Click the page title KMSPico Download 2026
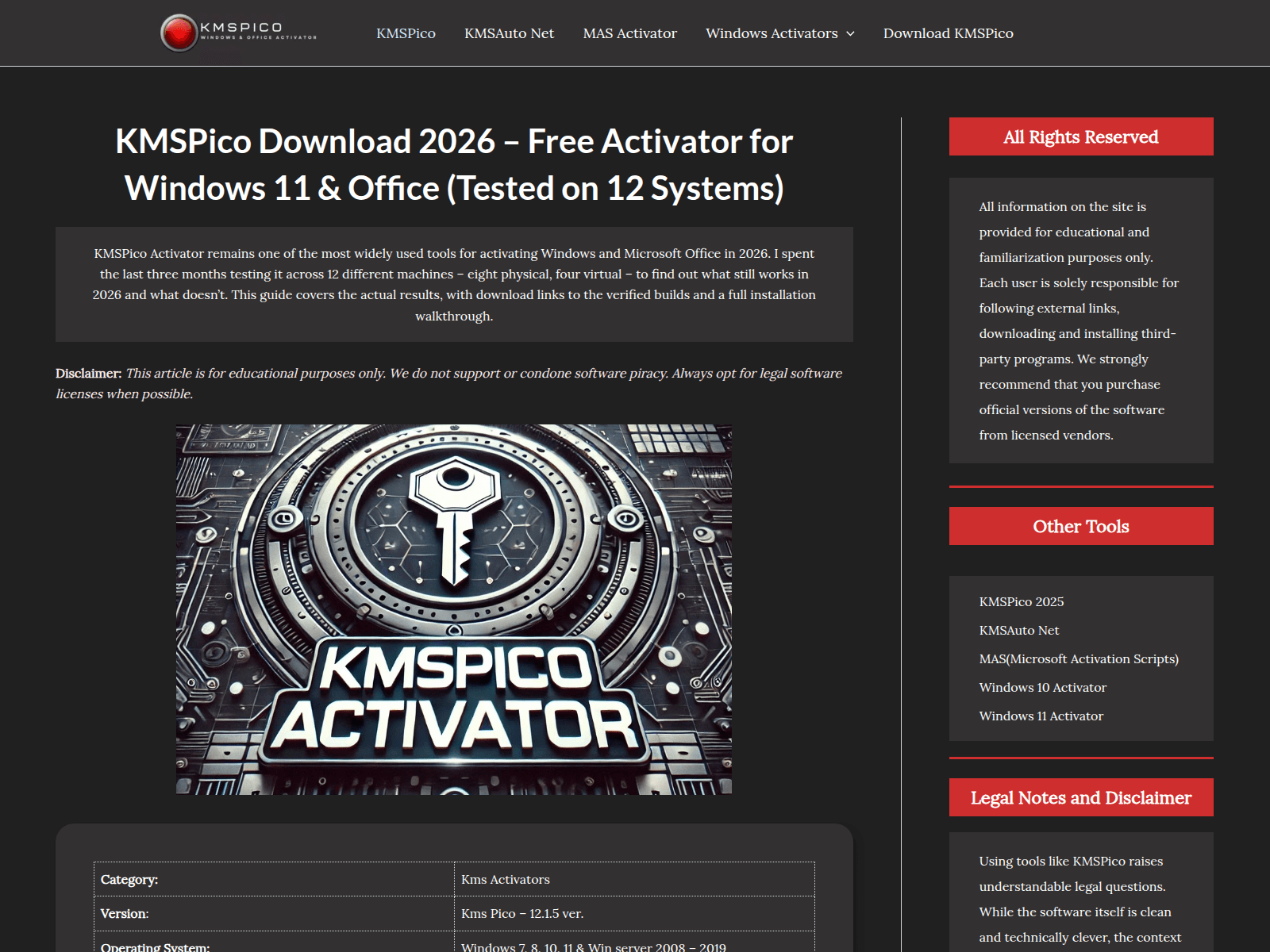 coord(454,165)
